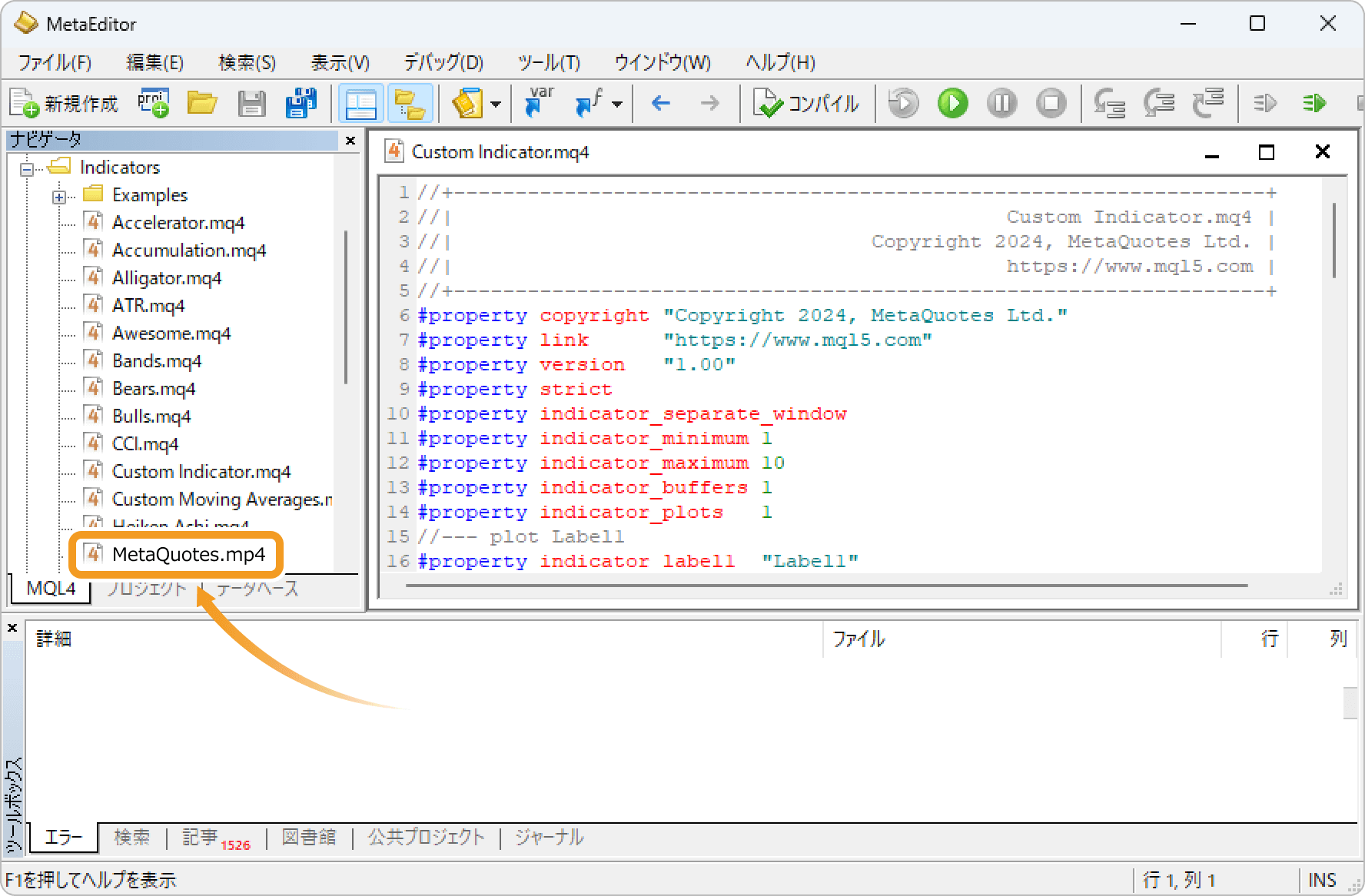Image resolution: width=1365 pixels, height=896 pixels.
Task: Open the 表示(V) menu
Action: (340, 62)
